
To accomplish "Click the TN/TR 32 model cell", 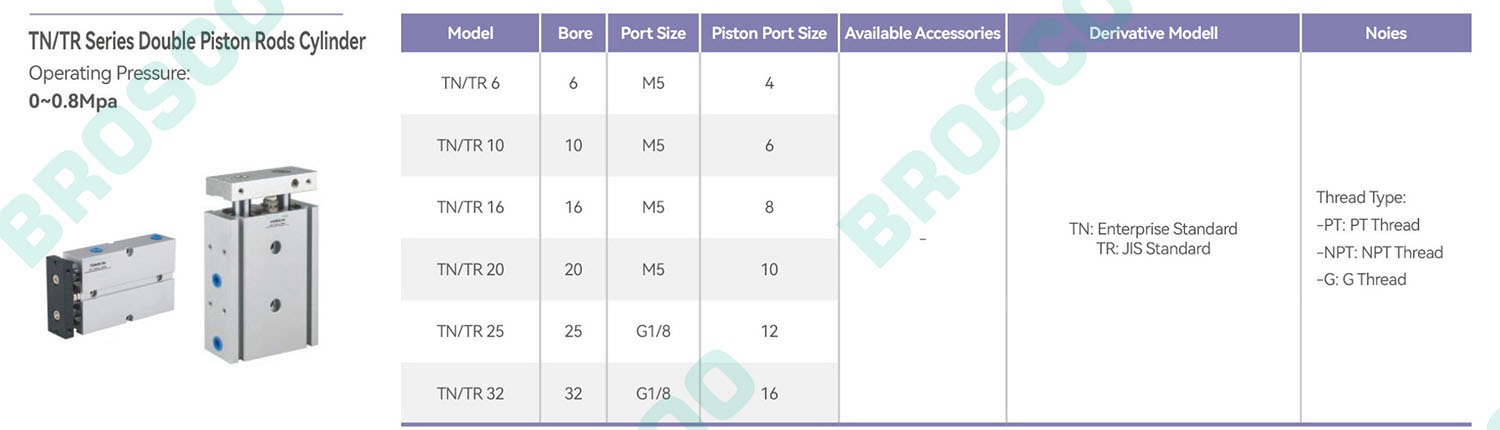I will [x=470, y=393].
